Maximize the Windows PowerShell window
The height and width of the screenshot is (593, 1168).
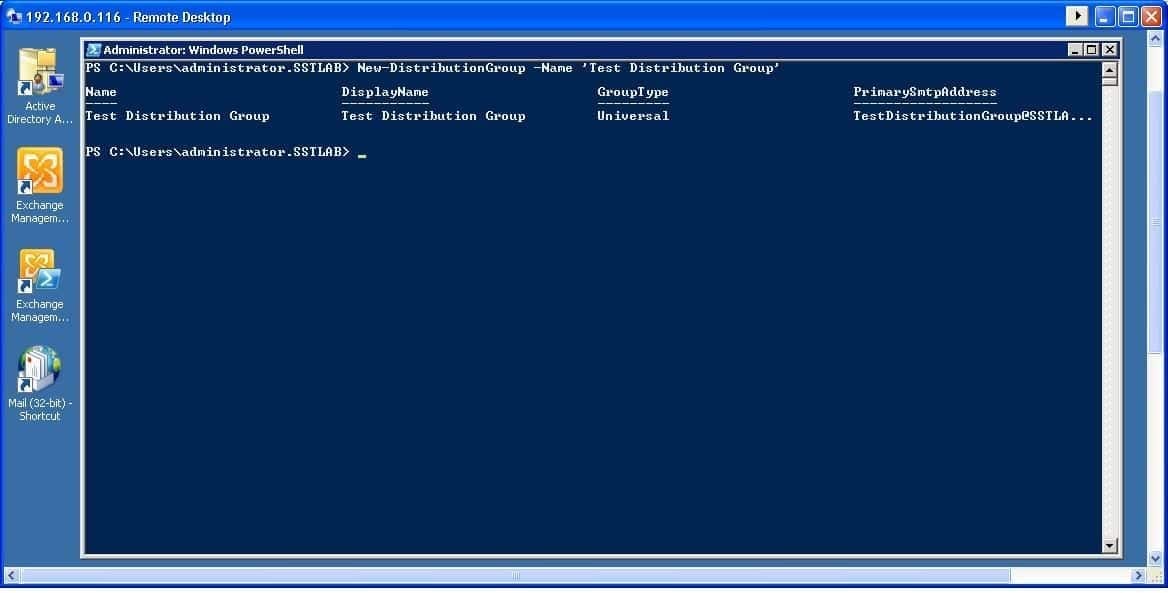(x=1092, y=50)
